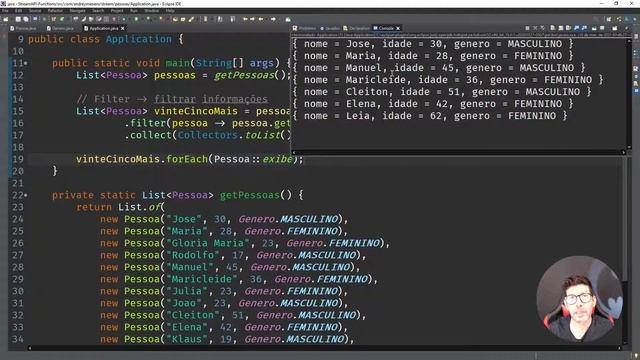The height and width of the screenshot is (360, 640).
Task: Click console row with 'Maricleide'
Action: tap(448, 80)
